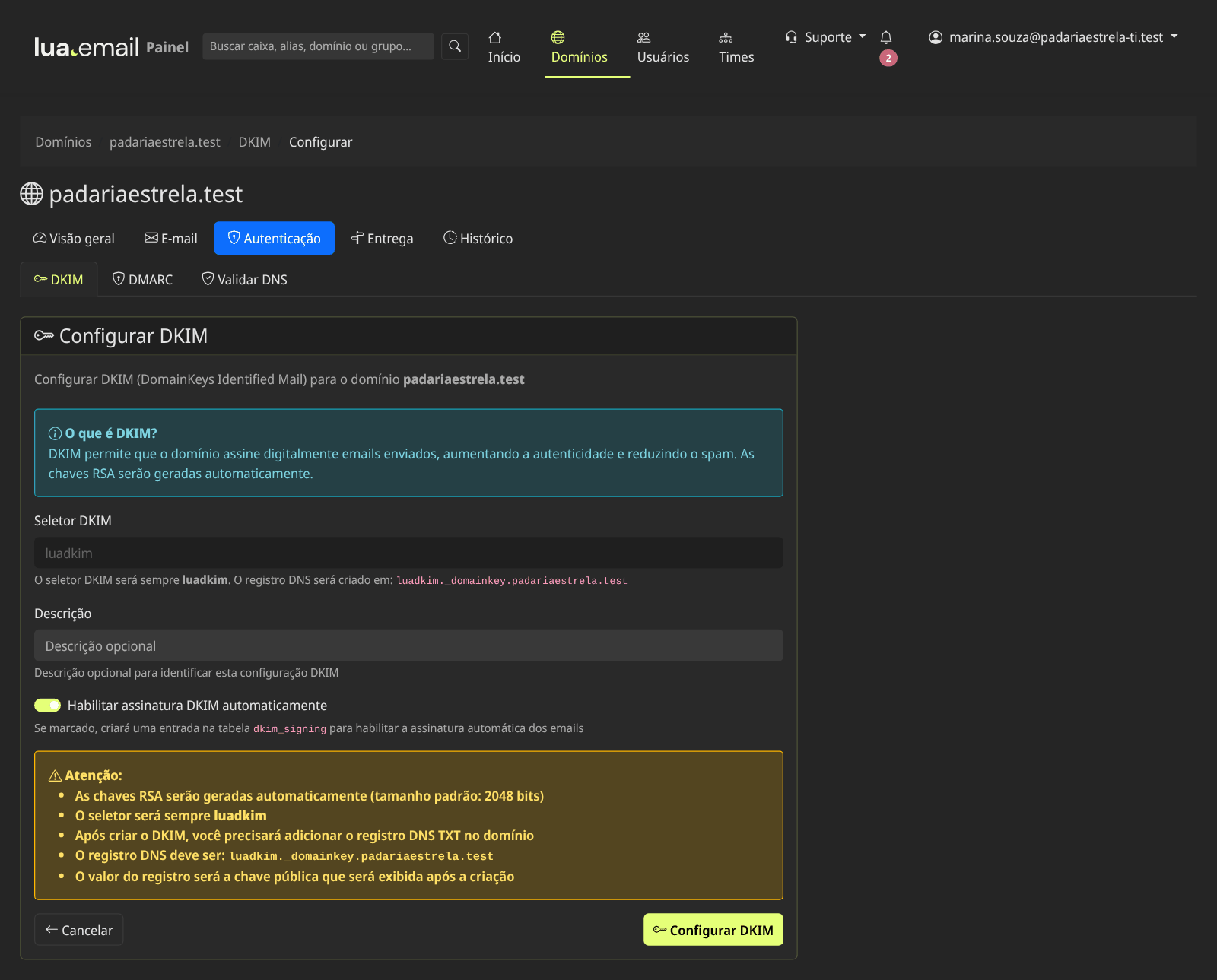The width and height of the screenshot is (1217, 980).
Task: Click the Descrição opcional input field
Action: pyautogui.click(x=408, y=645)
